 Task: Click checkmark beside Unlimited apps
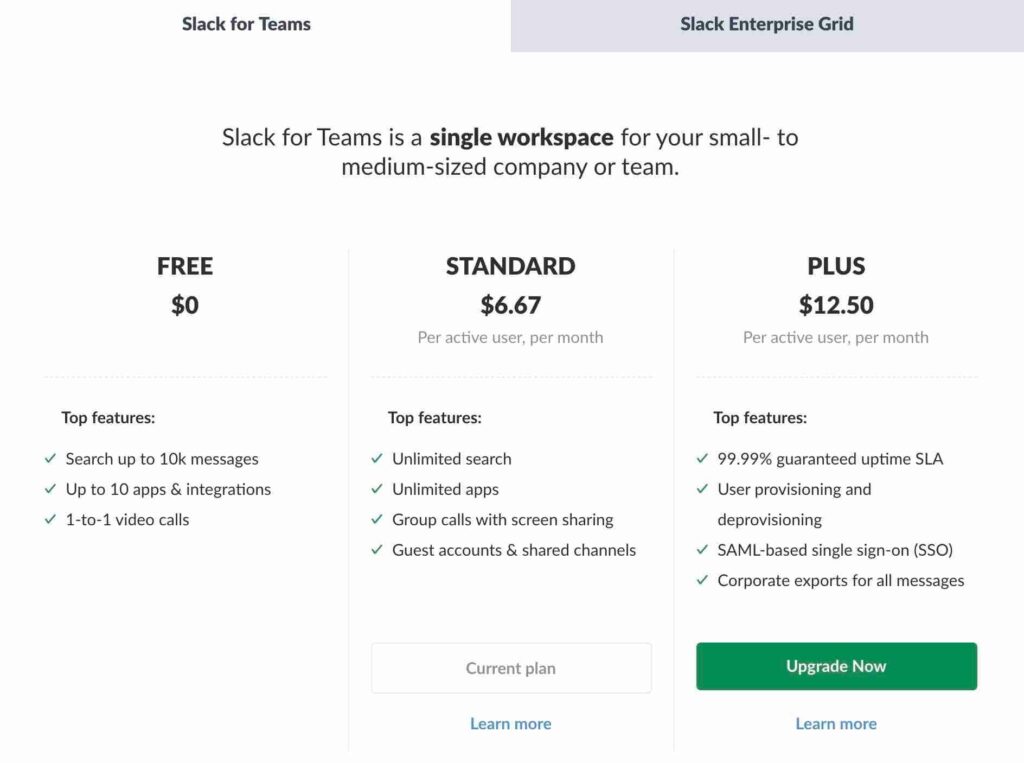pyautogui.click(x=376, y=489)
